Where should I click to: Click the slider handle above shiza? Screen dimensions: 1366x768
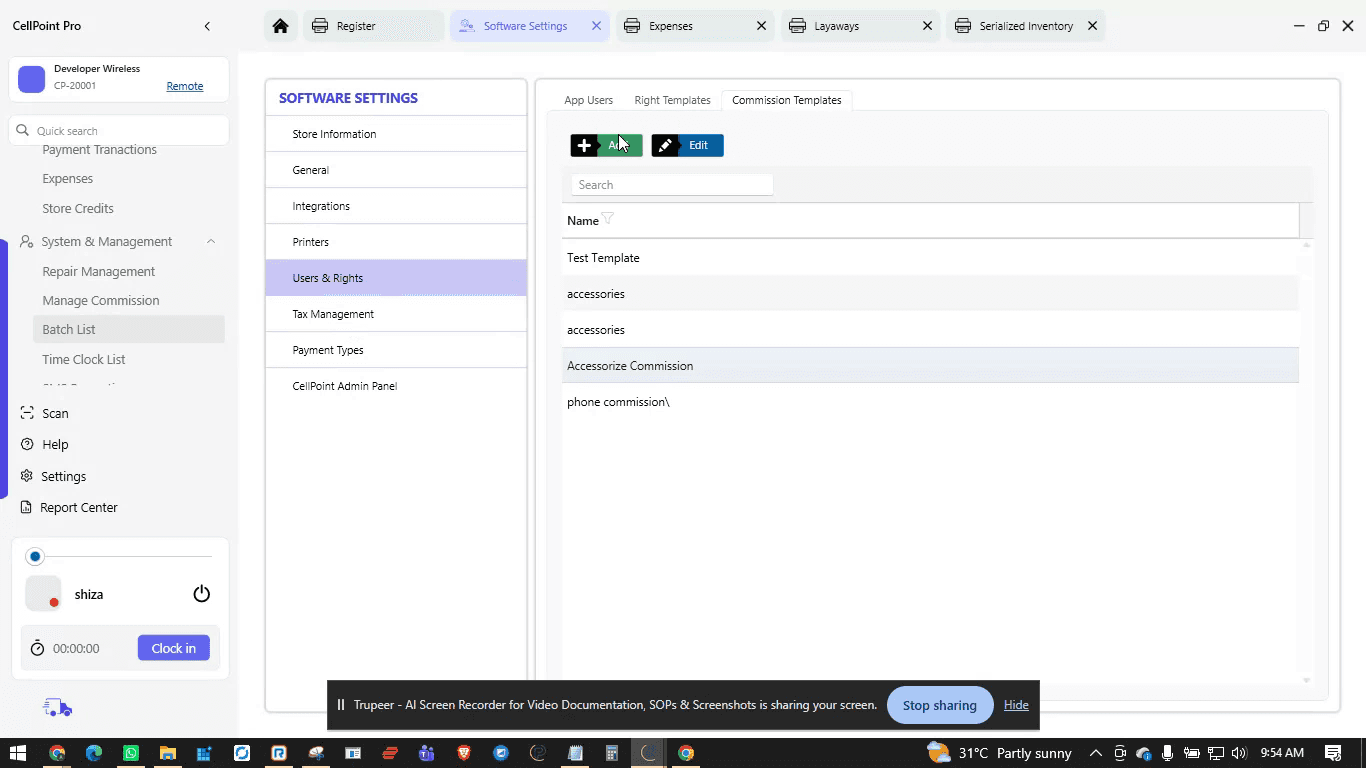tap(35, 556)
